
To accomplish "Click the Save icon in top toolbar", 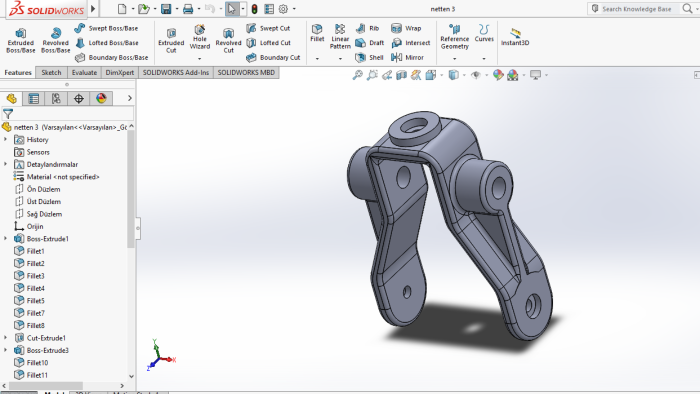I will pos(166,9).
